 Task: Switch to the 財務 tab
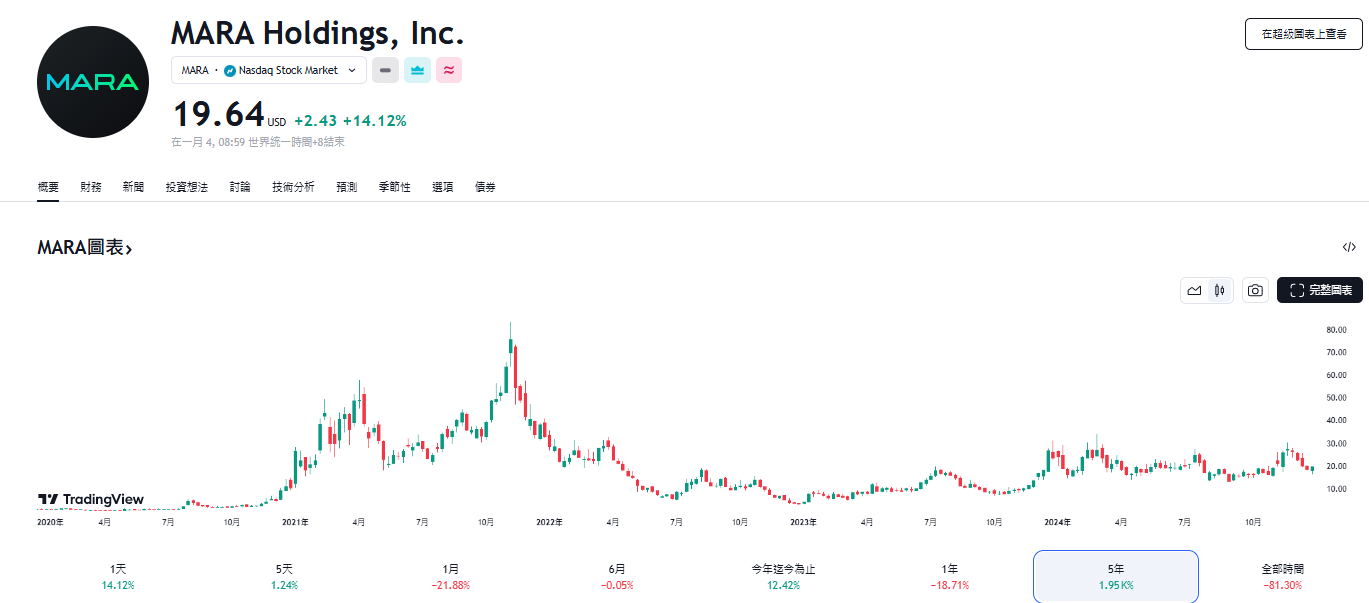[x=91, y=186]
